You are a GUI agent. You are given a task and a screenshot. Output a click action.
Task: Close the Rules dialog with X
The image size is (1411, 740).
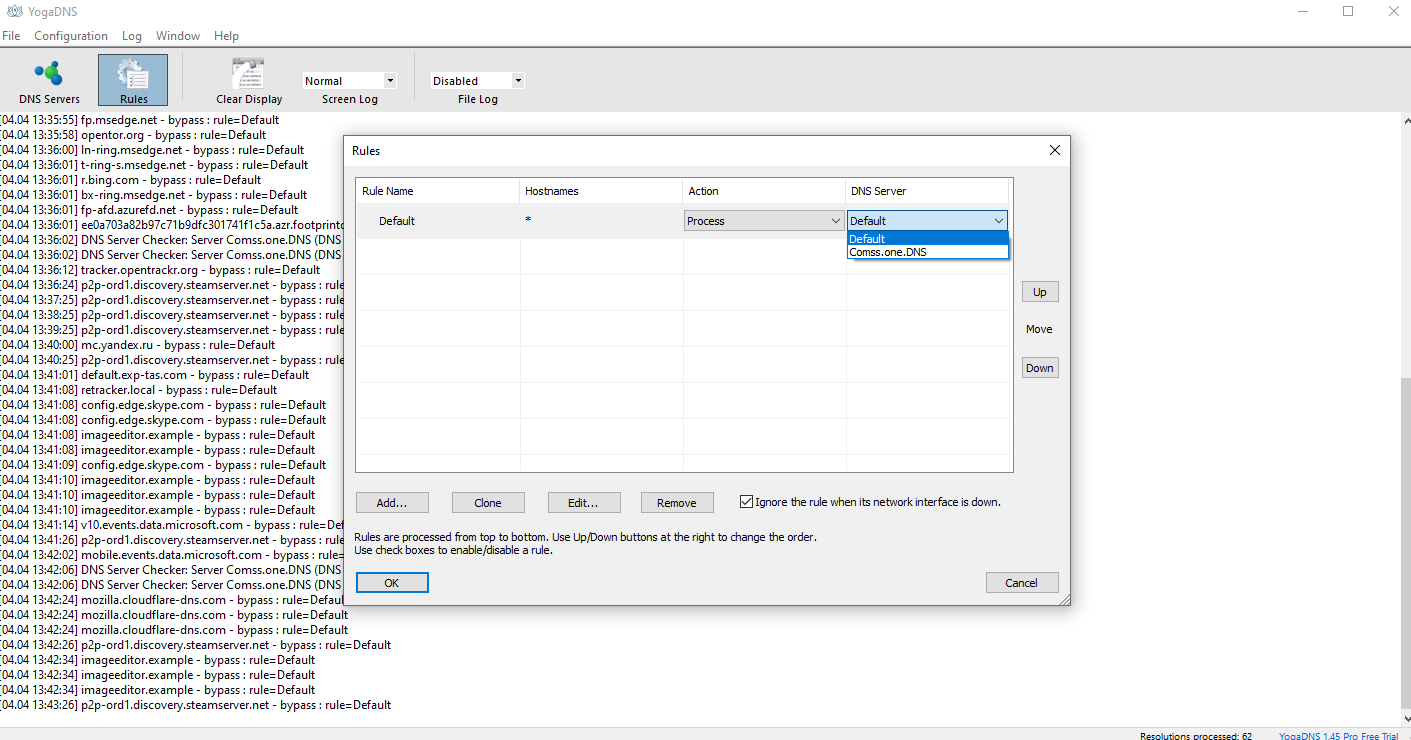1054,150
